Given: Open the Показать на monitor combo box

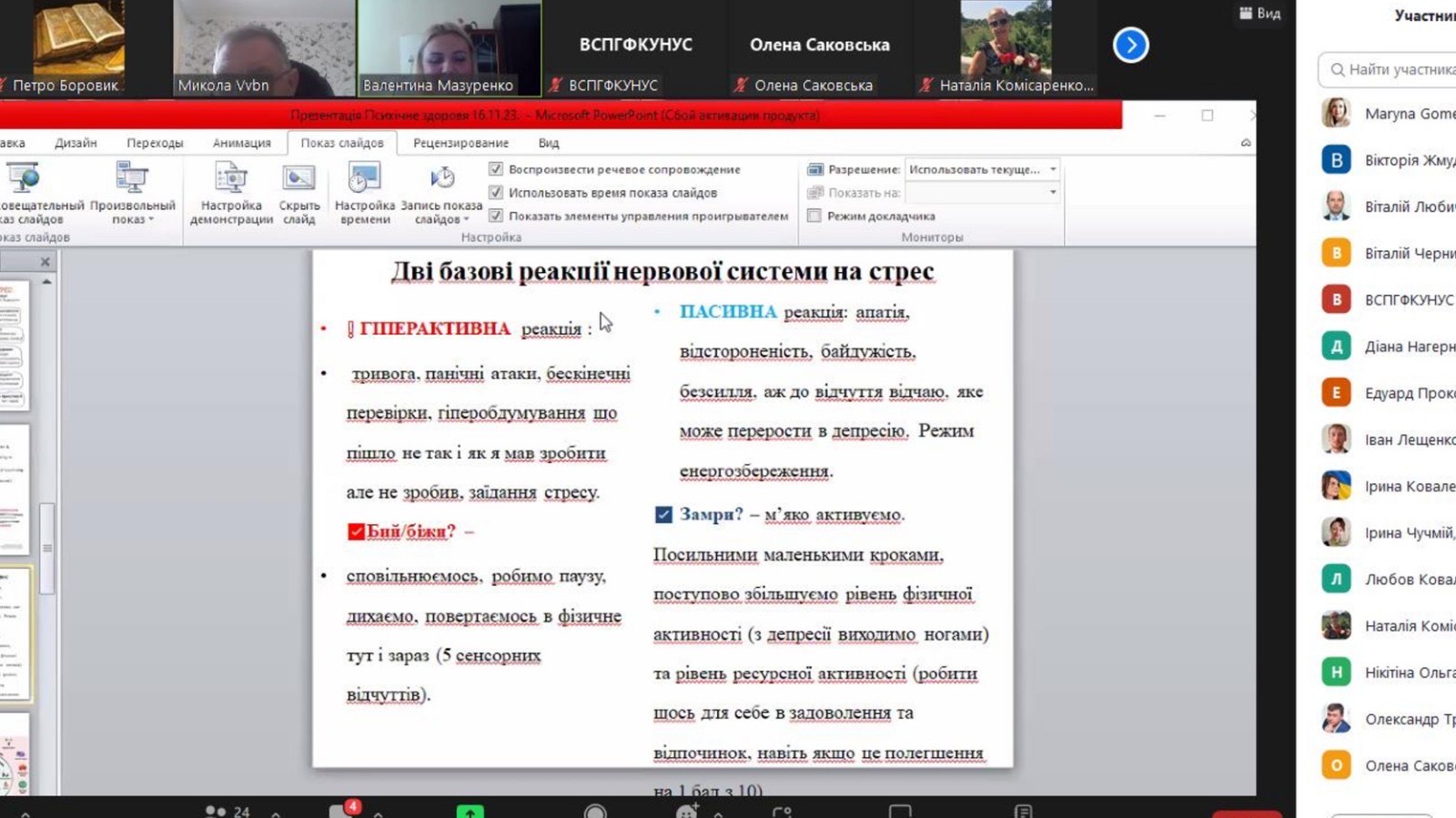Looking at the screenshot, I should click(x=982, y=193).
